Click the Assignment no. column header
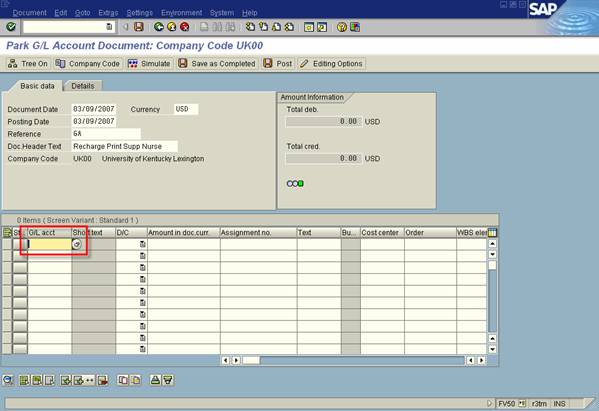This screenshot has width=599, height=411. [x=258, y=232]
